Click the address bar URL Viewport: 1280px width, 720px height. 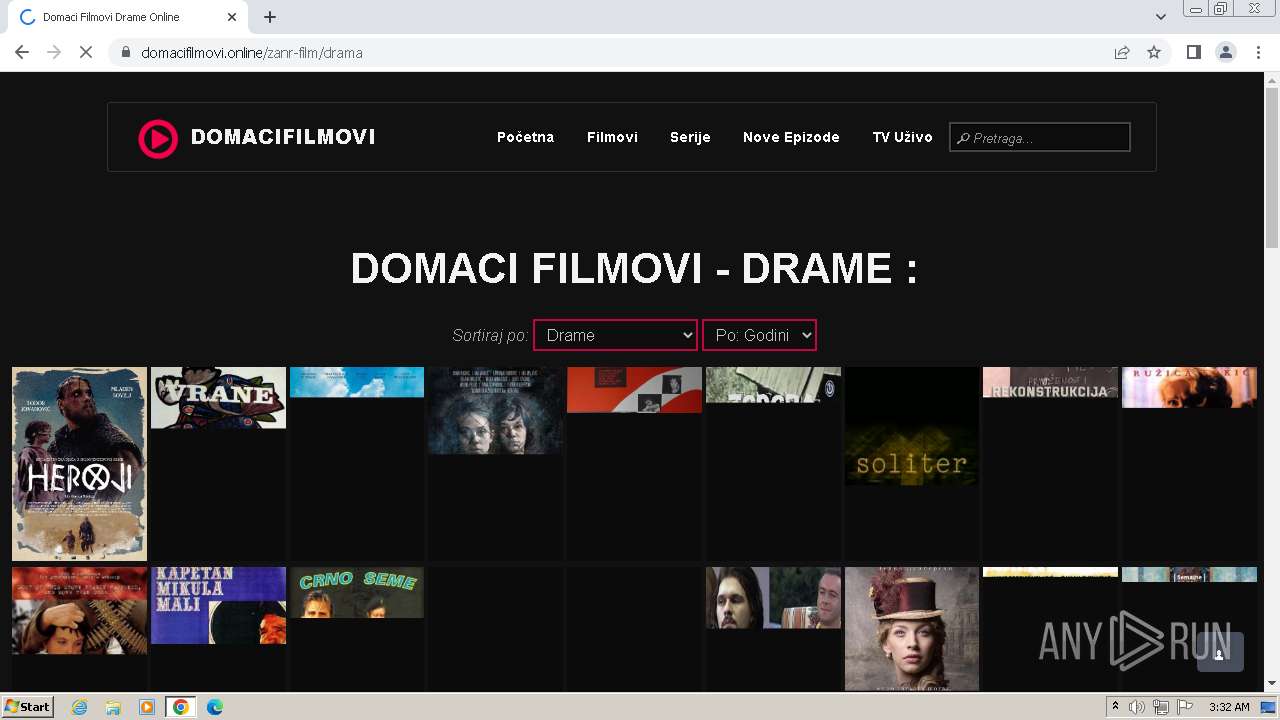[252, 53]
